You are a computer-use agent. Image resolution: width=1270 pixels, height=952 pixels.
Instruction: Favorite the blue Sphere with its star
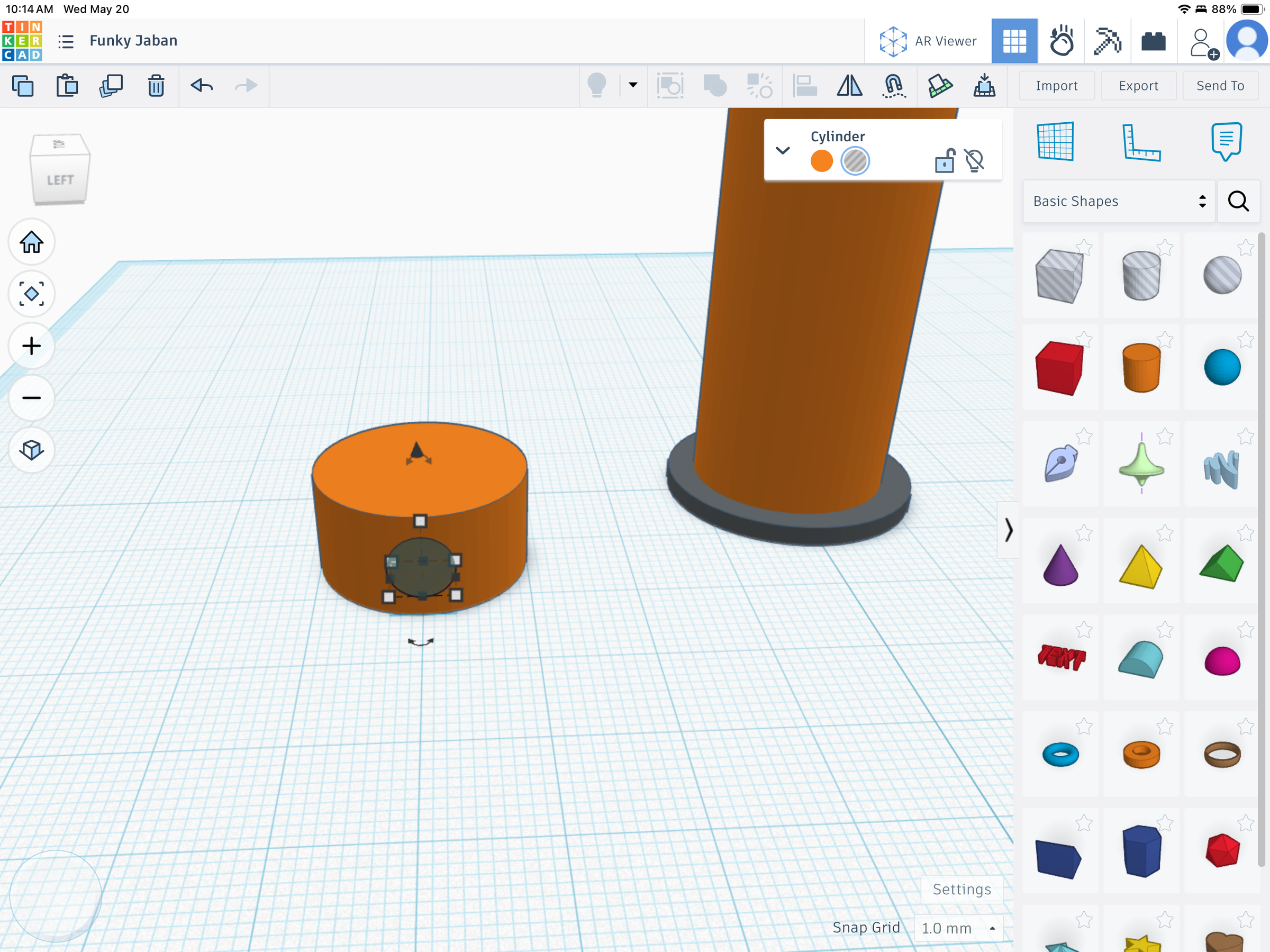[1246, 339]
